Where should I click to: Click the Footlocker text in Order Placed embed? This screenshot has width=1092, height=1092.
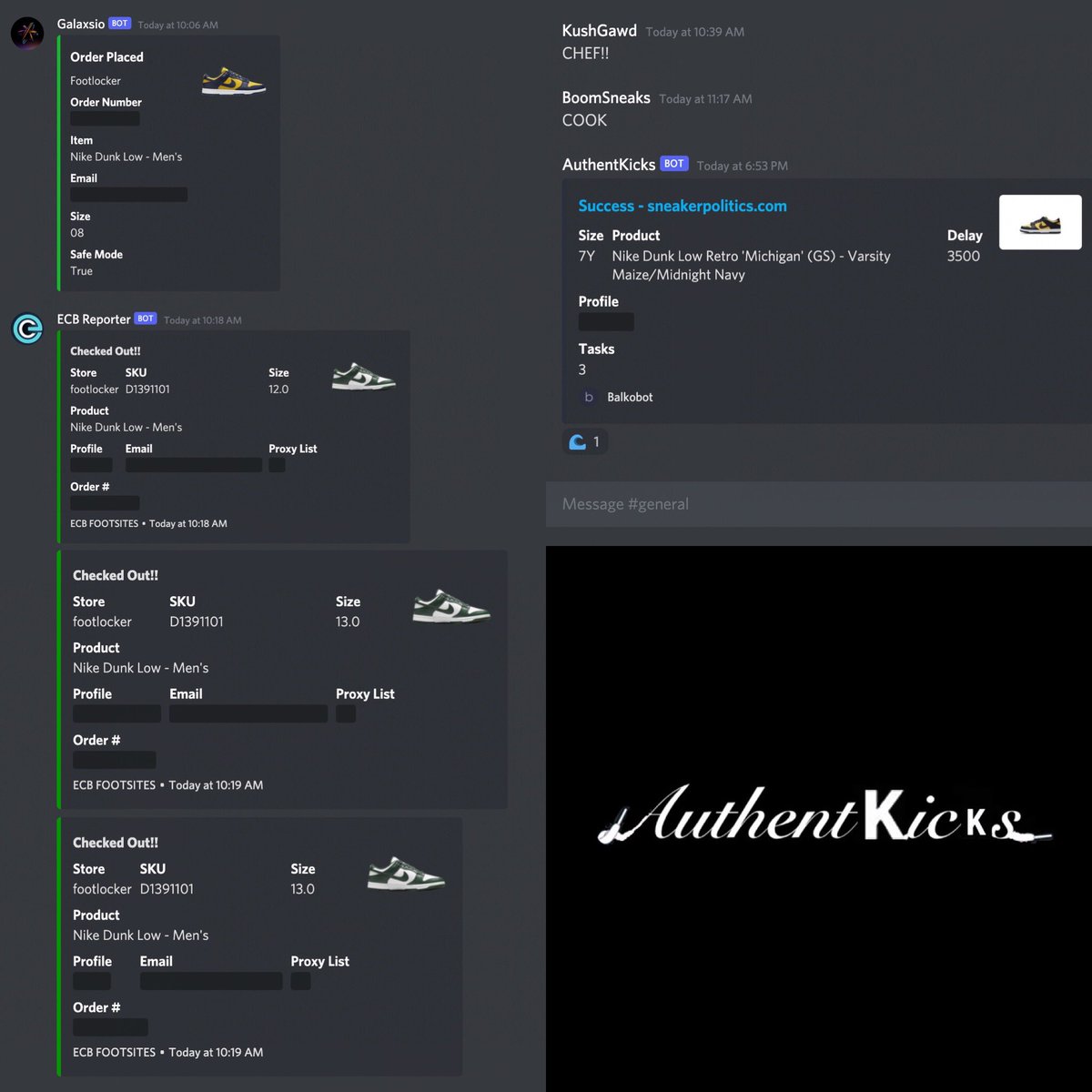click(96, 81)
